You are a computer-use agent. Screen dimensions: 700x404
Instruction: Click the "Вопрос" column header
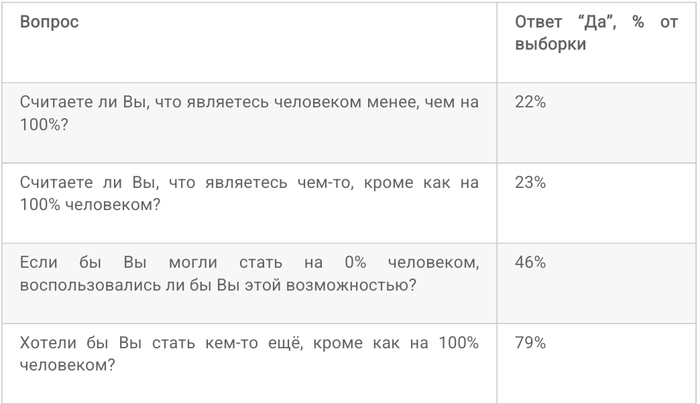pyautogui.click(x=50, y=23)
